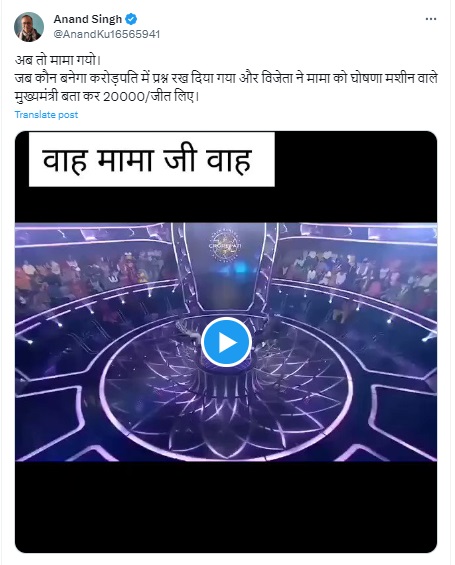Image resolution: width=455 pixels, height=565 pixels.
Task: Click the Translate post link
Action: click(46, 115)
